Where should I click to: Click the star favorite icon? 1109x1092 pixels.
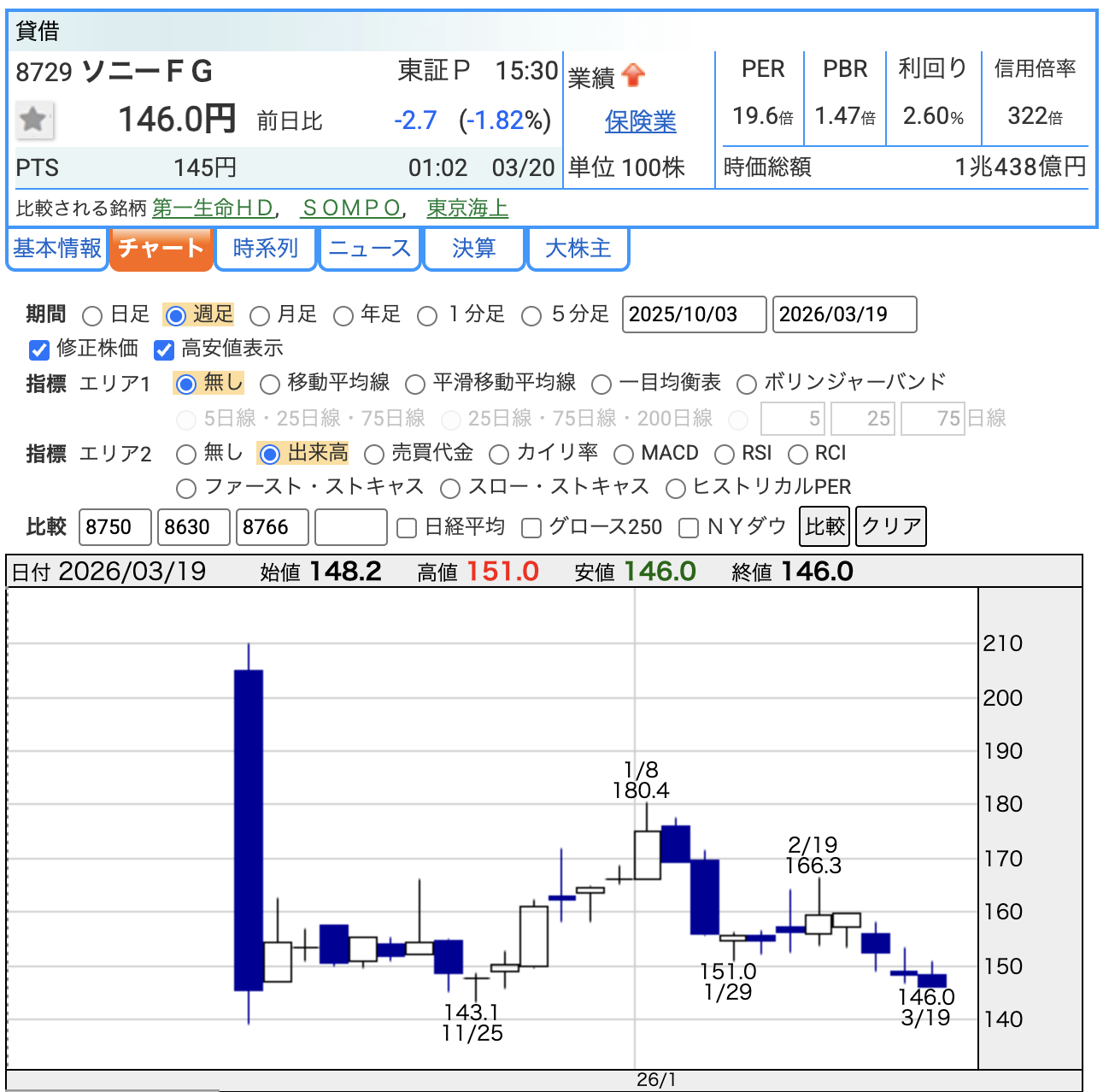34,120
